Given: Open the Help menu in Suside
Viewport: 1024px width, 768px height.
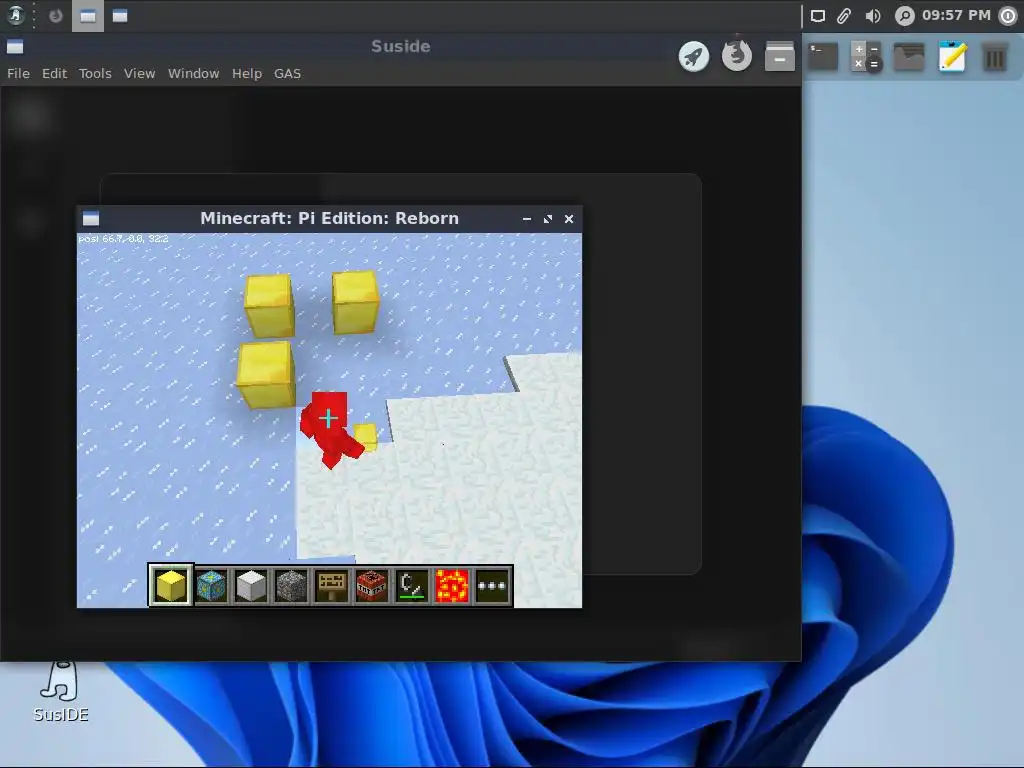Looking at the screenshot, I should coord(246,73).
